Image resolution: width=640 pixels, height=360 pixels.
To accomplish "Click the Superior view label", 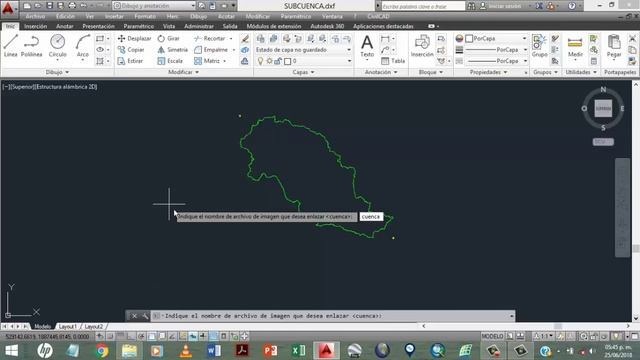I will pos(22,87).
